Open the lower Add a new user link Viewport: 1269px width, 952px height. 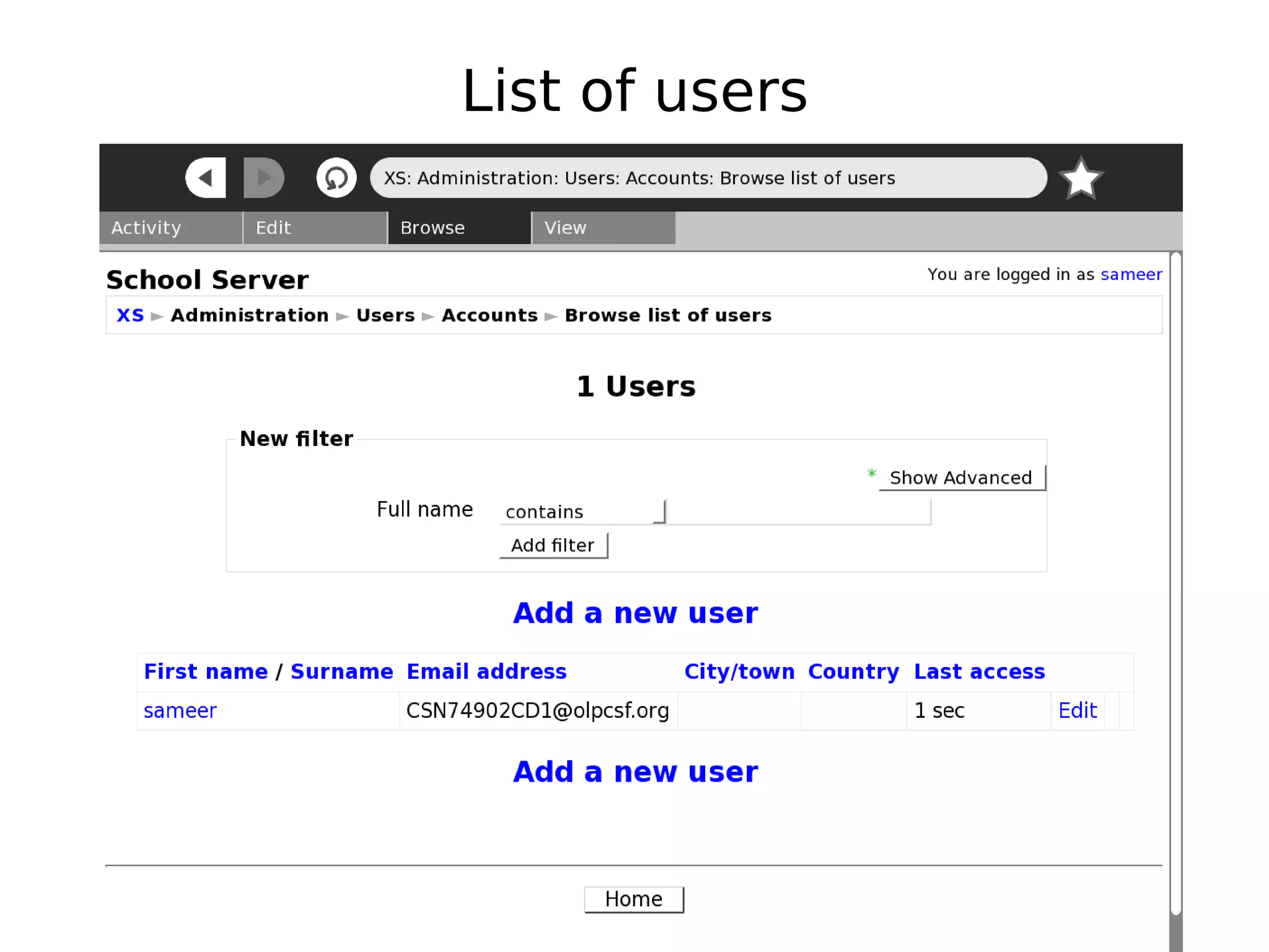[x=636, y=772]
